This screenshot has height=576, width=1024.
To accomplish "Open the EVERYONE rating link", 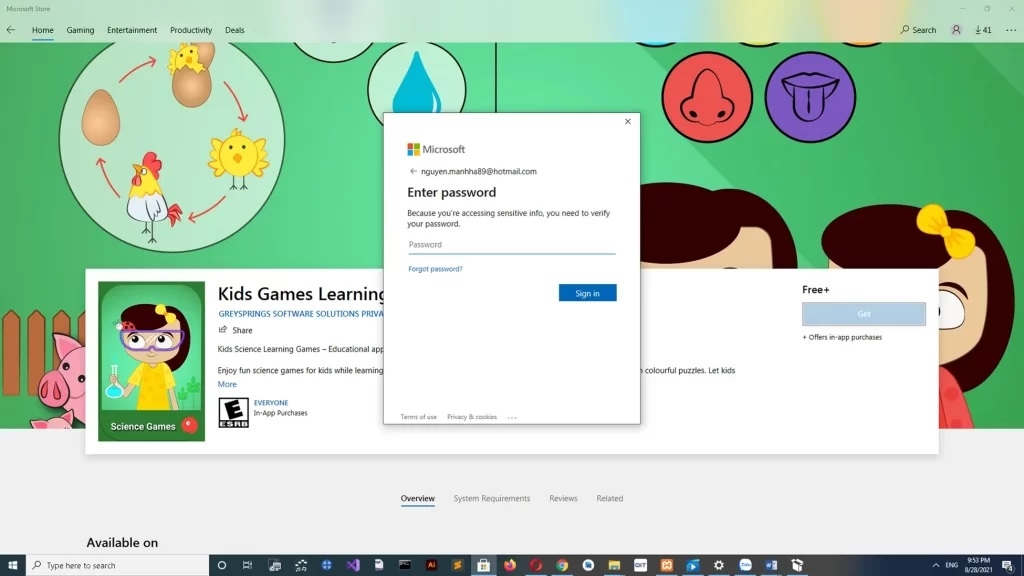I will (x=270, y=403).
